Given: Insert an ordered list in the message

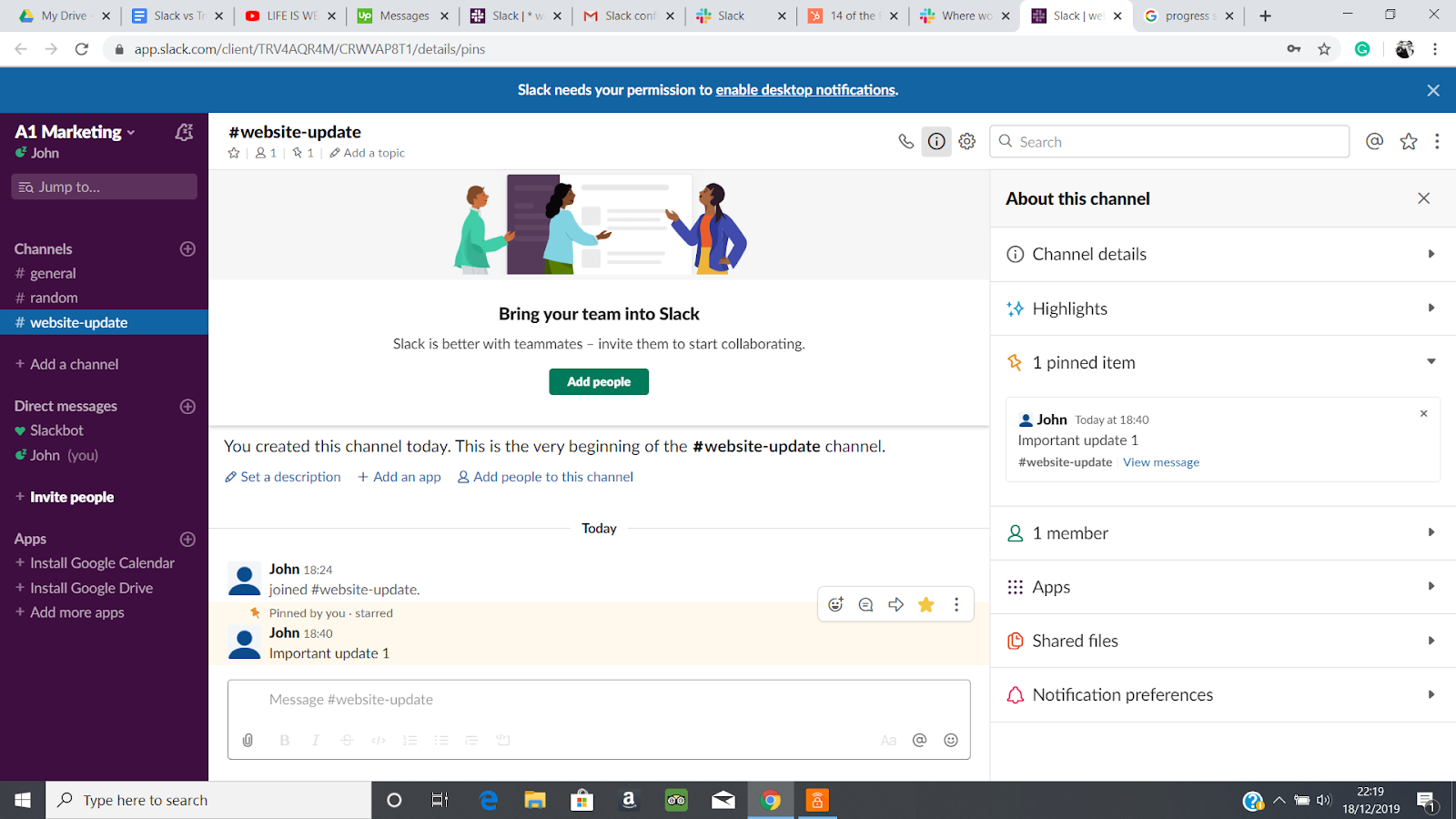Looking at the screenshot, I should click(x=410, y=740).
